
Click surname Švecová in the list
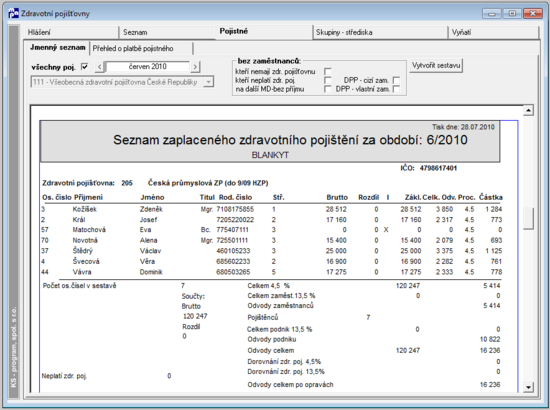[86, 261]
